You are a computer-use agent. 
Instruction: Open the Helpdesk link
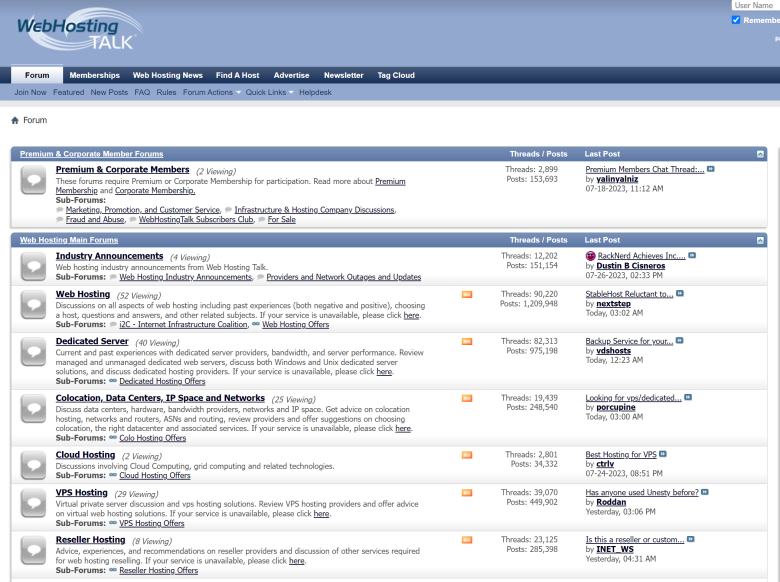pos(315,93)
